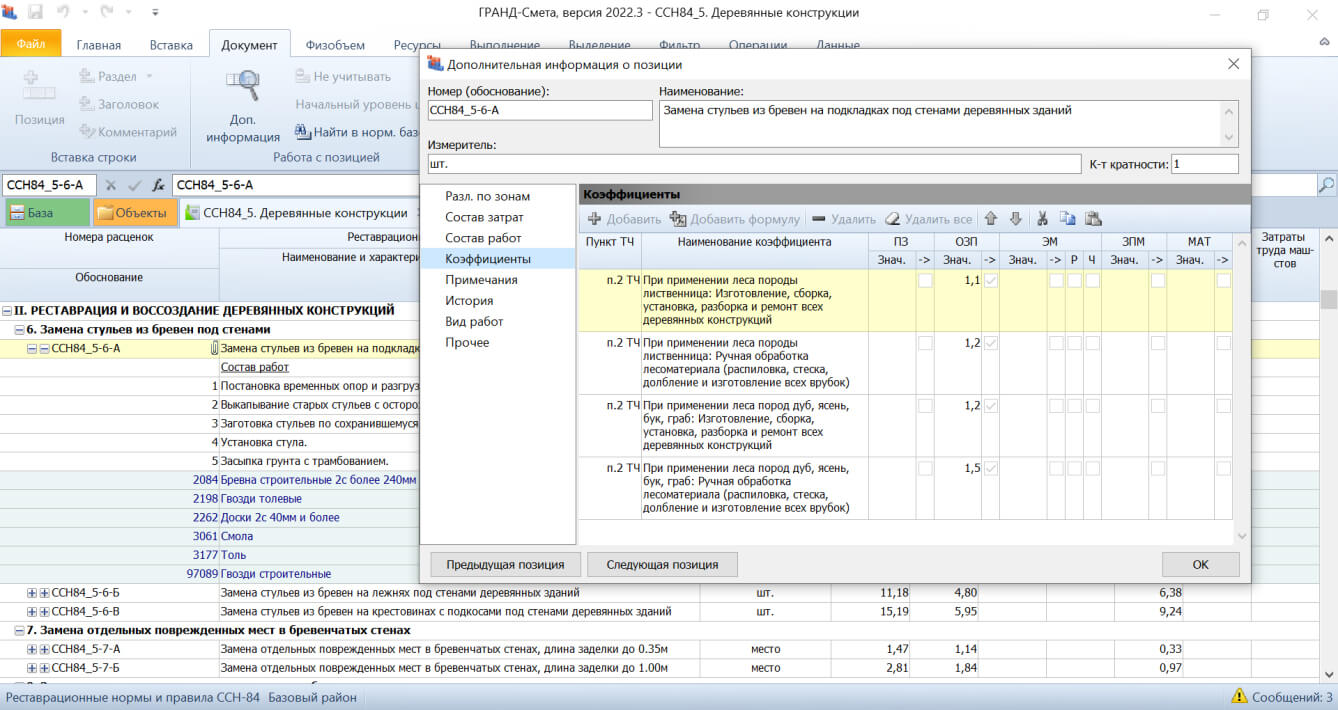1338x710 pixels.
Task: Click the search magnifier beside formula bar
Action: click(x=1326, y=185)
